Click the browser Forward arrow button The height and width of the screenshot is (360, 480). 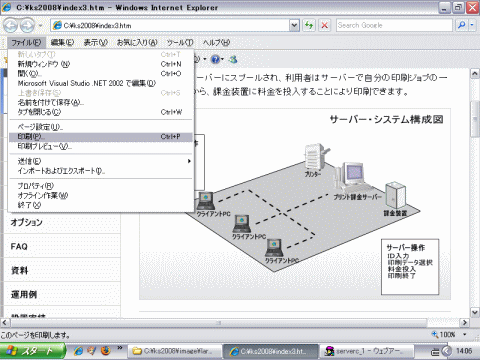pyautogui.click(x=27, y=25)
